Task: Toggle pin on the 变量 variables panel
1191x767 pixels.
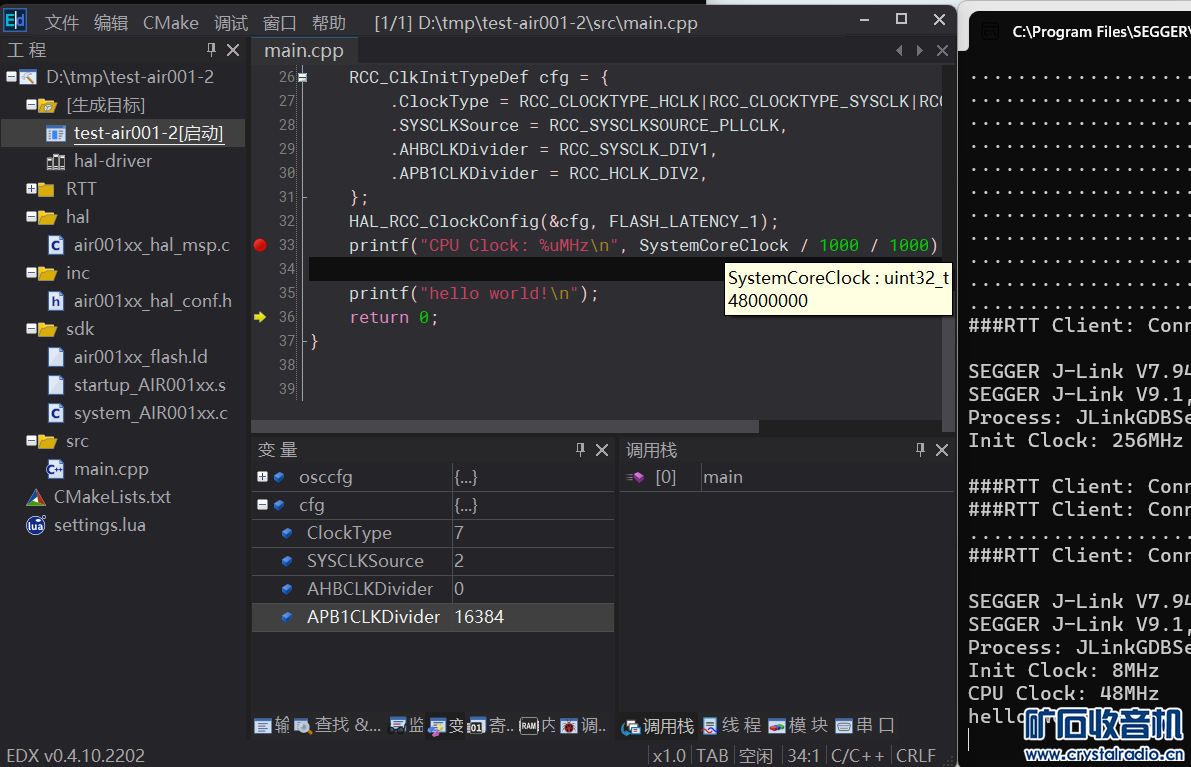Action: [580, 450]
